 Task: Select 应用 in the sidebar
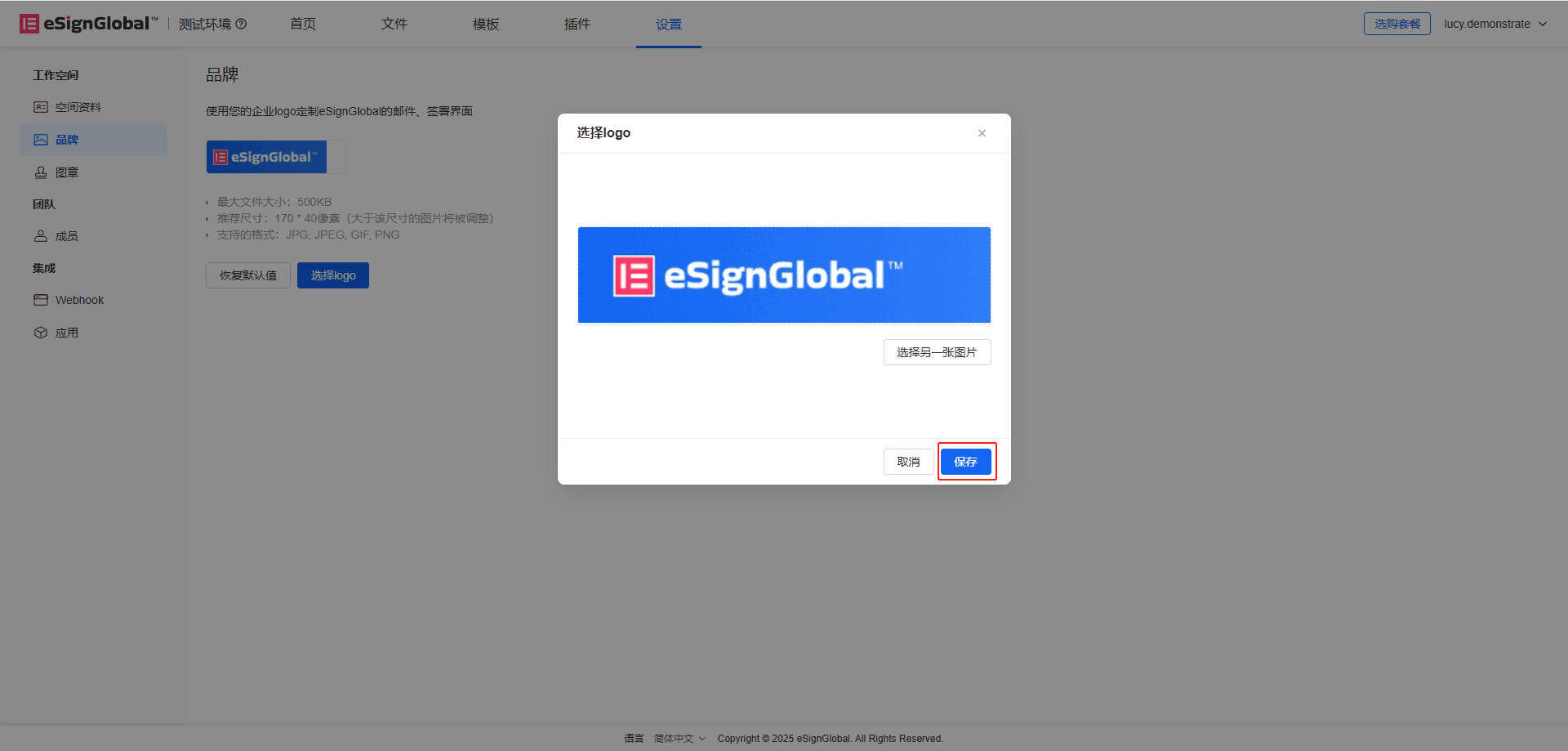(x=93, y=333)
